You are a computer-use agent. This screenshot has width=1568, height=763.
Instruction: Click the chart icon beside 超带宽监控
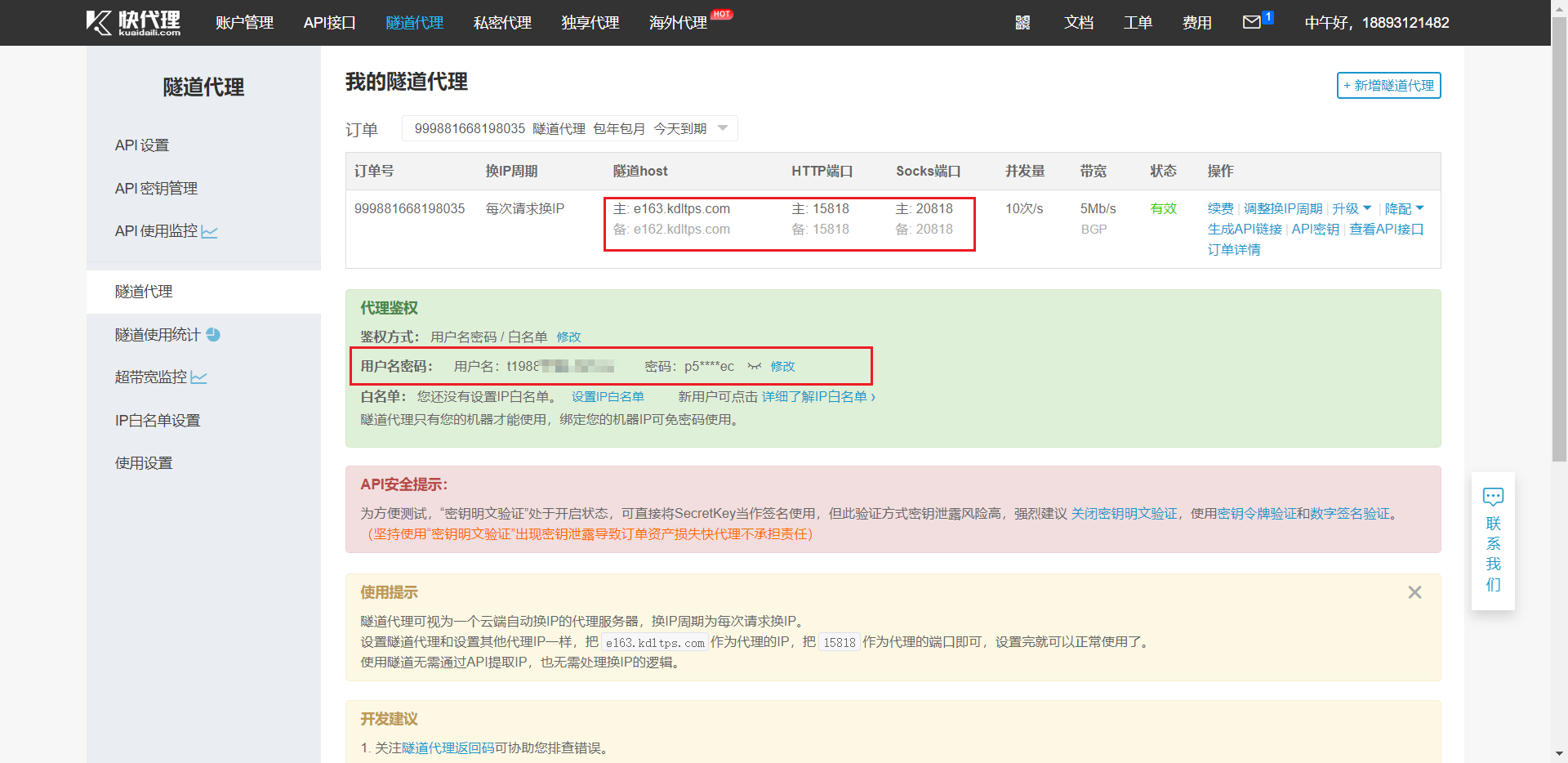tap(199, 377)
